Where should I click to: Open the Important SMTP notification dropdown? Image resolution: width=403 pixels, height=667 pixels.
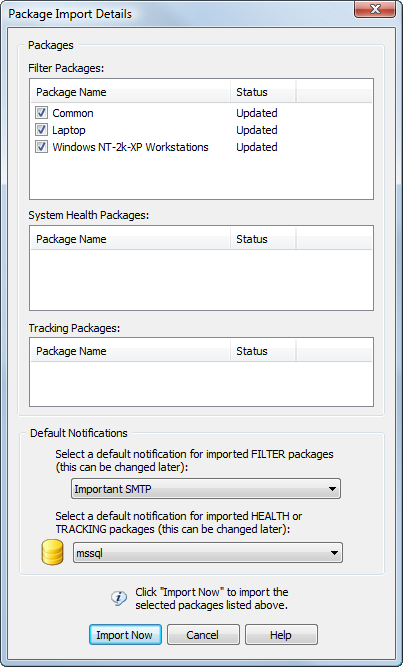(206, 489)
